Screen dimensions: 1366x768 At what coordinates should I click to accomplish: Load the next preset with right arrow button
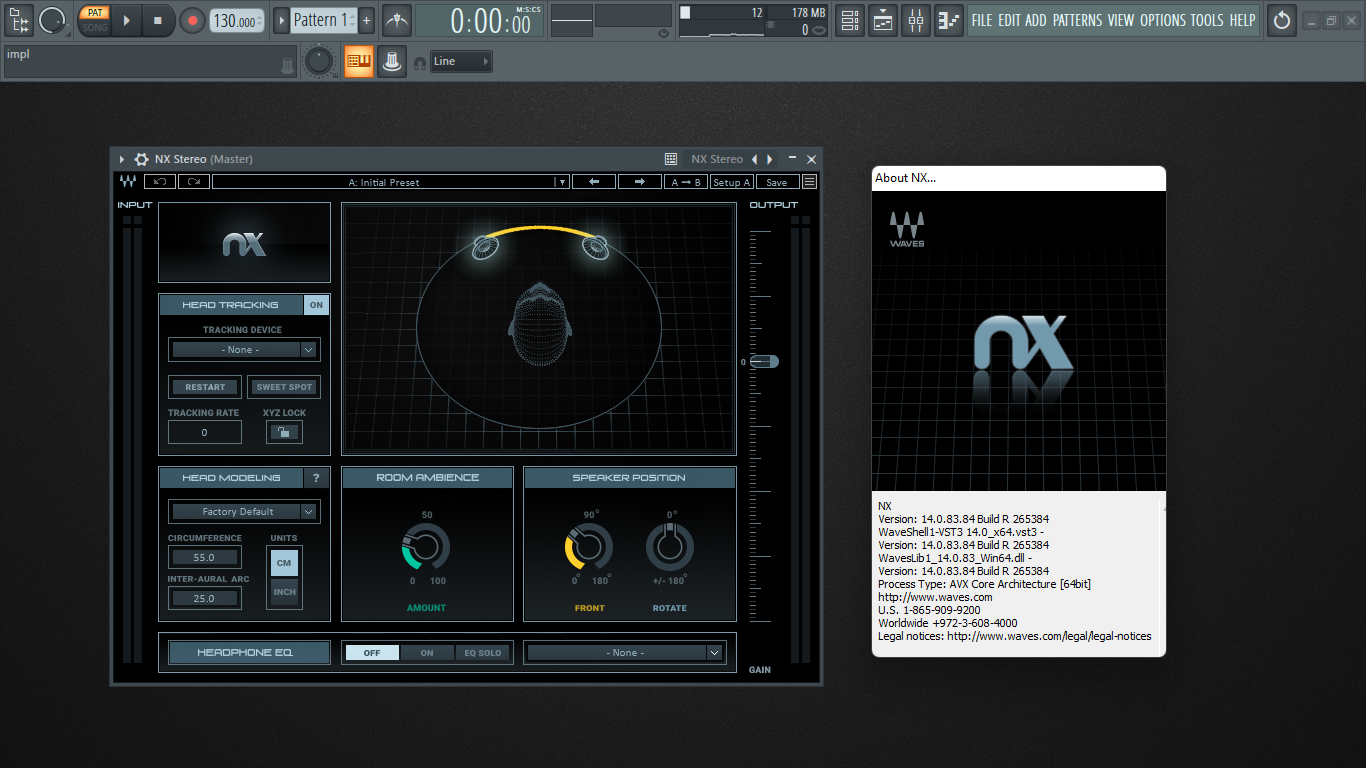click(x=640, y=182)
